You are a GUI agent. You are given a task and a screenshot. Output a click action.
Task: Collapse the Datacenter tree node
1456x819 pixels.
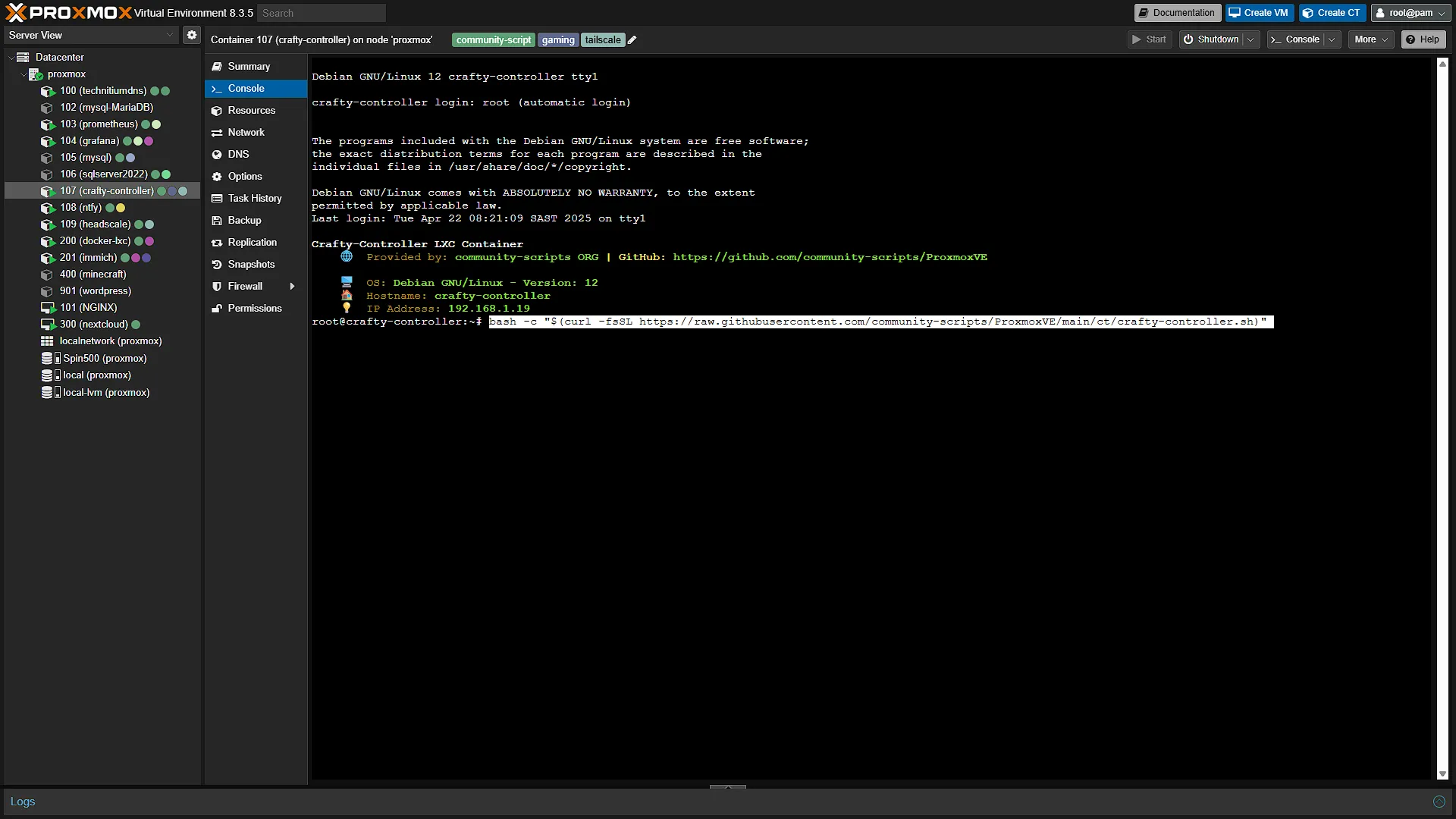click(x=11, y=58)
